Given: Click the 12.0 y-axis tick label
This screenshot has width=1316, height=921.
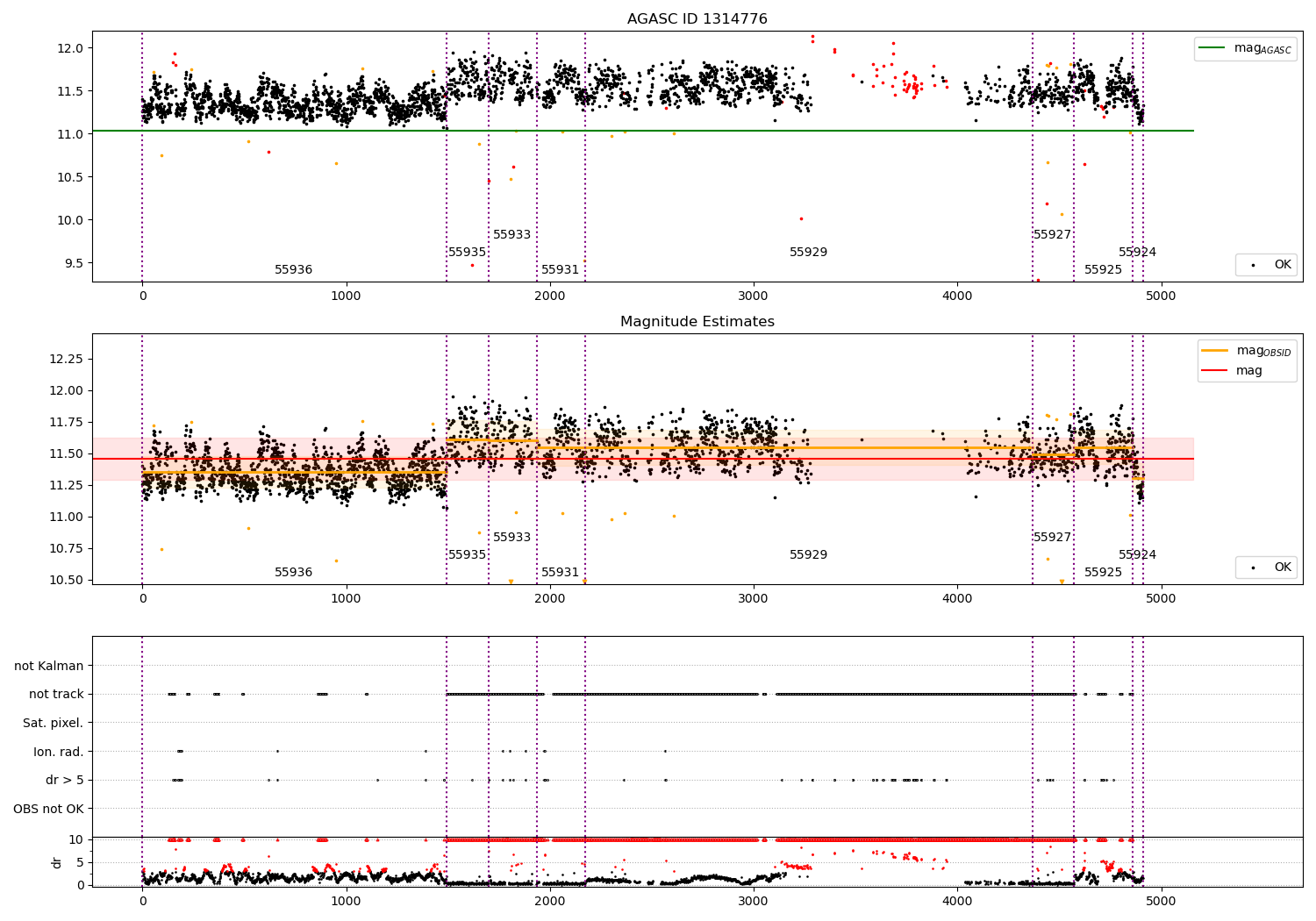Looking at the screenshot, I should (x=70, y=48).
